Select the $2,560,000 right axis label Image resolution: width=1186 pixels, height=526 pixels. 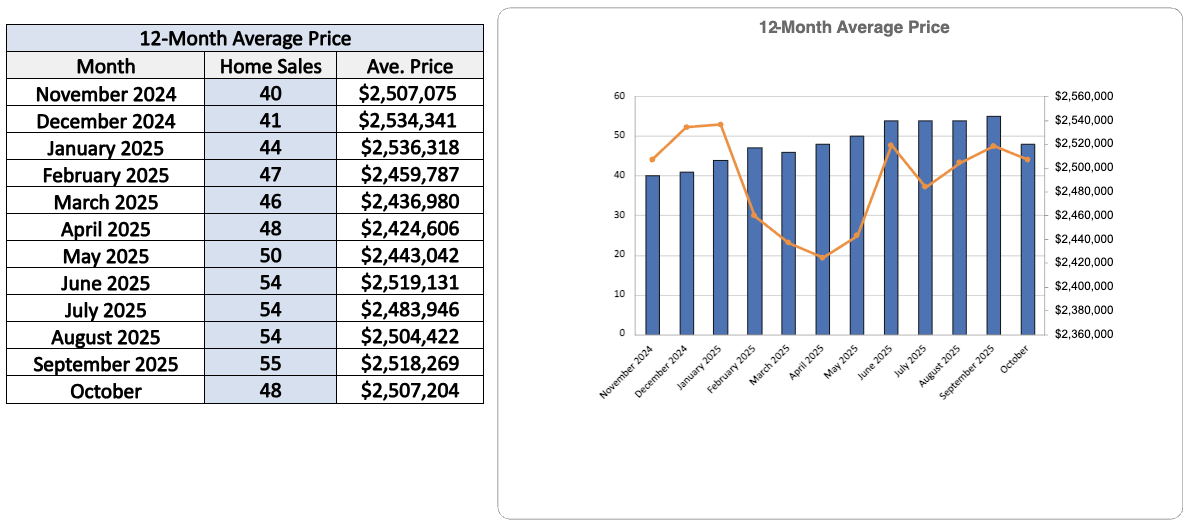[1084, 96]
